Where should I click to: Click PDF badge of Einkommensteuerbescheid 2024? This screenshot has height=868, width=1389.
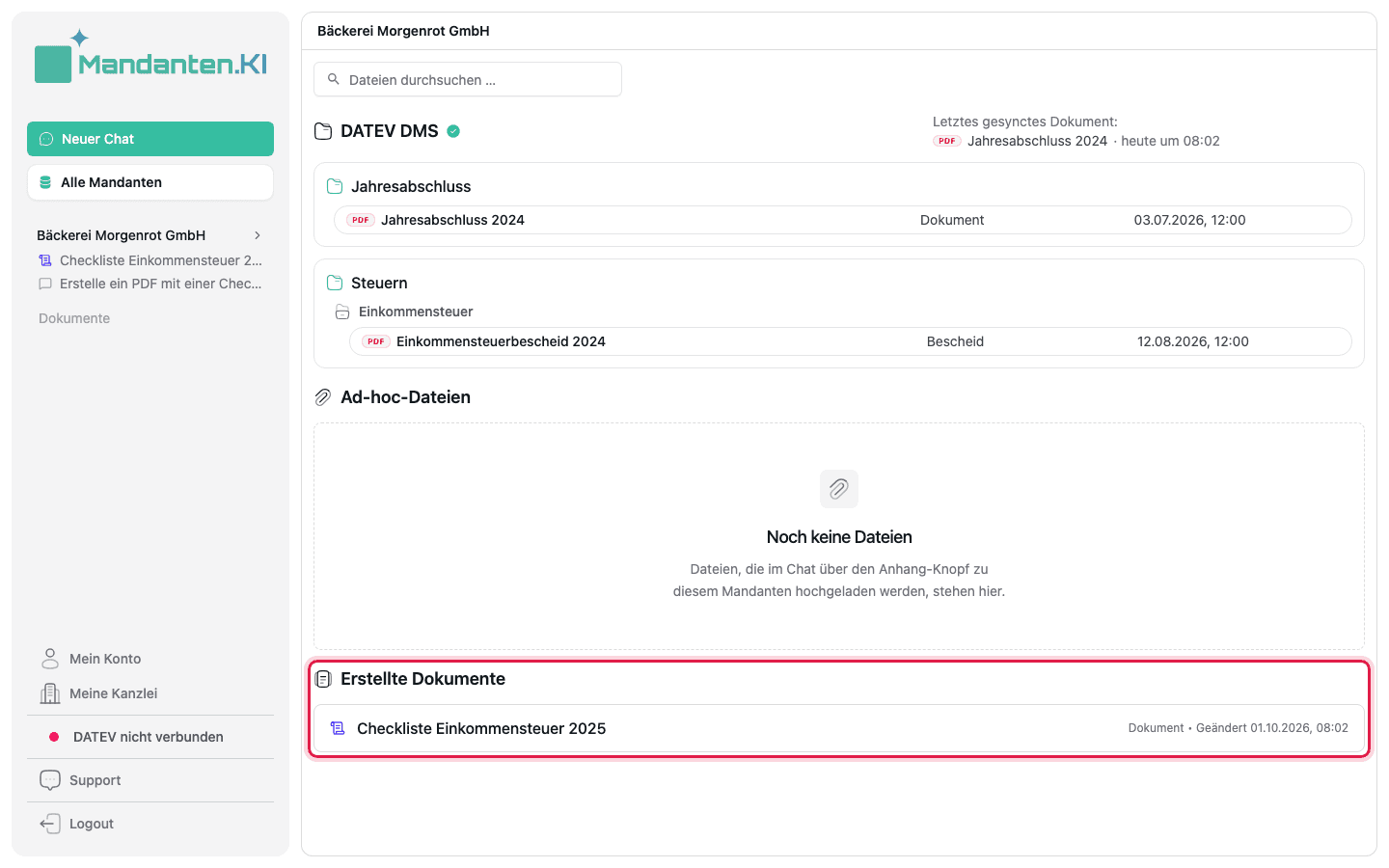click(x=376, y=341)
